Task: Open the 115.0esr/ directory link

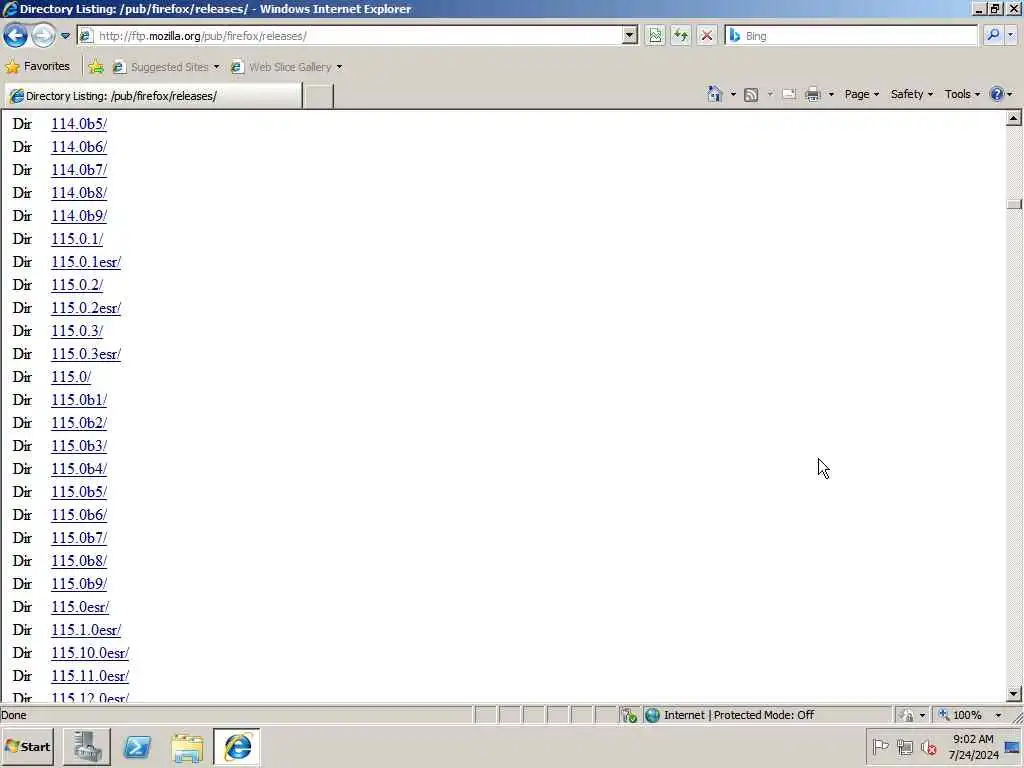Action: 80,607
